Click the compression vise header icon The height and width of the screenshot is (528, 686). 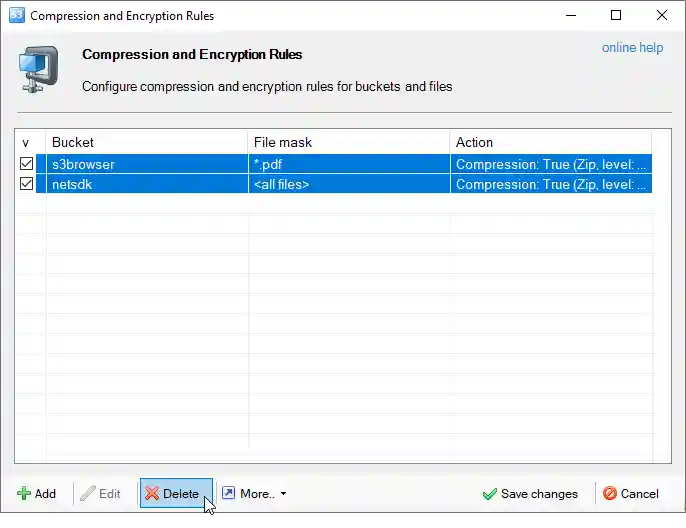tap(40, 69)
